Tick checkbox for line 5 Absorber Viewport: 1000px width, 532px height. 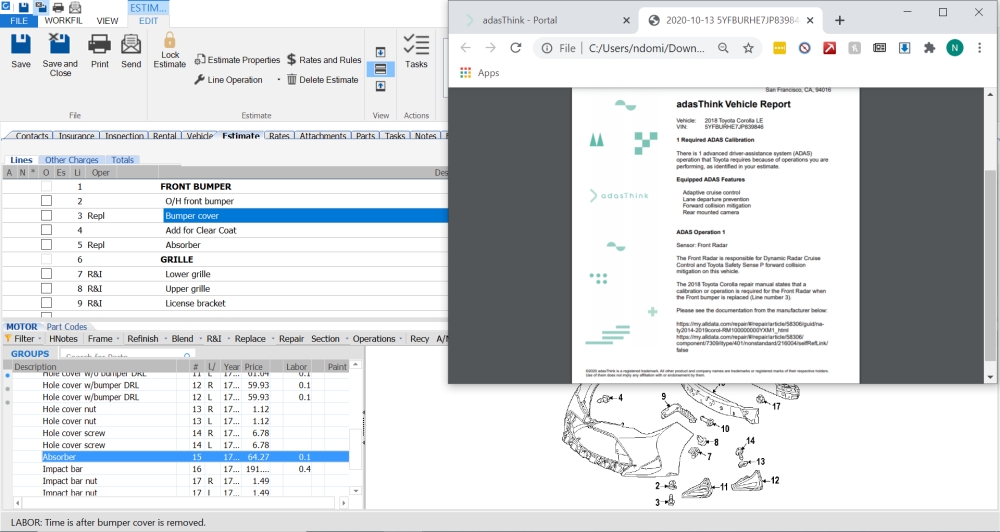[46, 245]
